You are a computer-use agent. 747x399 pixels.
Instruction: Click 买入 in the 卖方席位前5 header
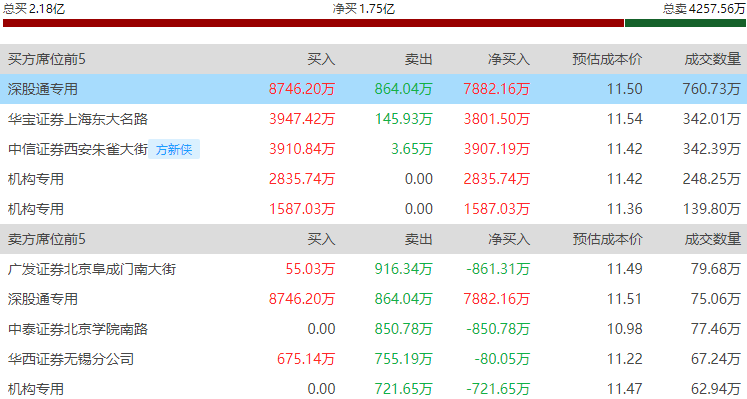click(321, 239)
